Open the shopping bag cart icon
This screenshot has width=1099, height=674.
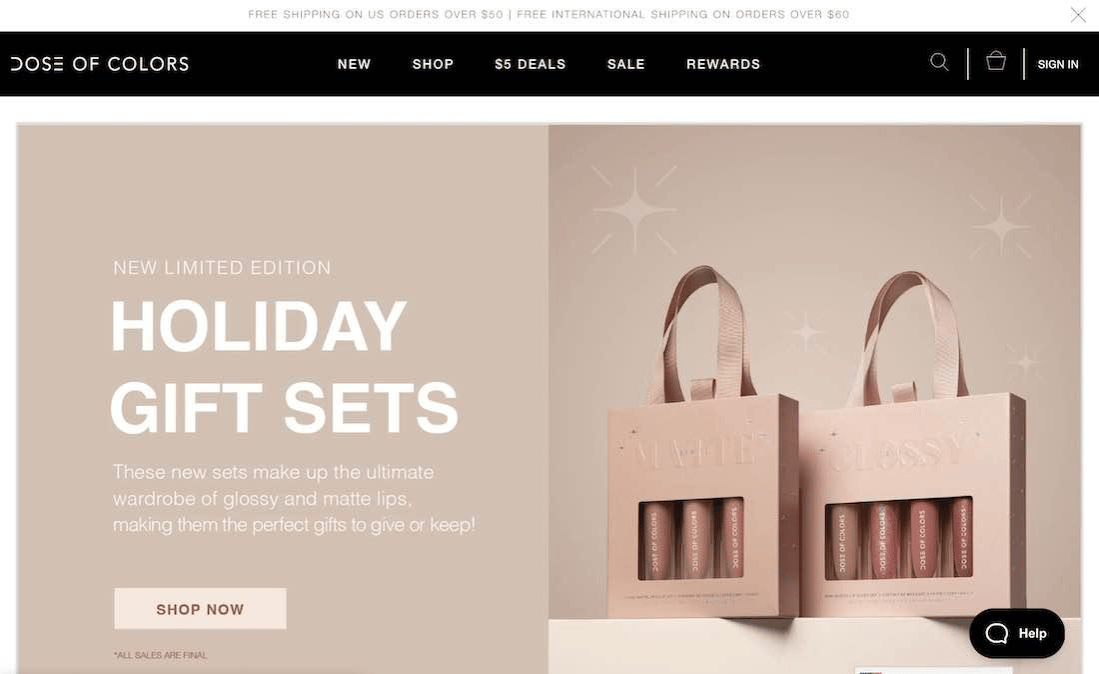coord(996,61)
